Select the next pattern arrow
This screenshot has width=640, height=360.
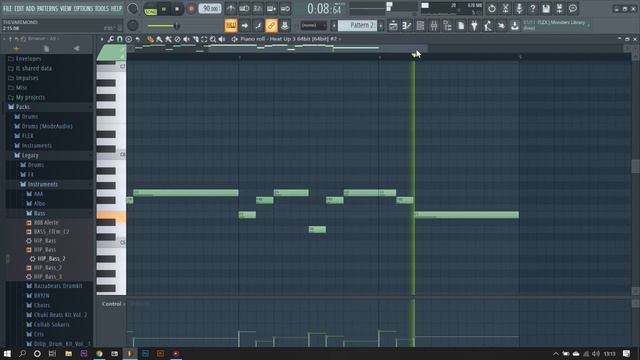(x=381, y=26)
